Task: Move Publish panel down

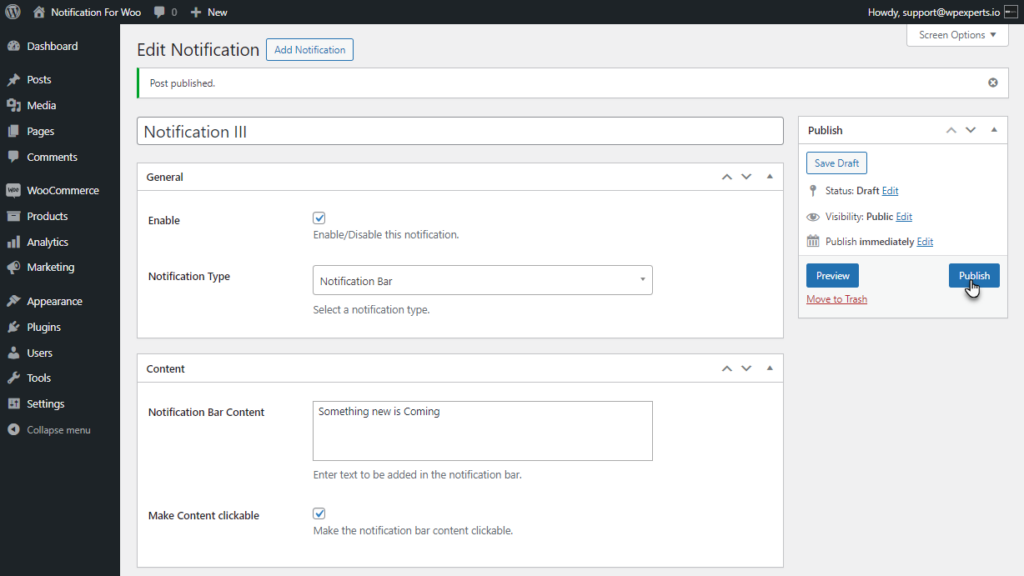Action: (x=970, y=130)
